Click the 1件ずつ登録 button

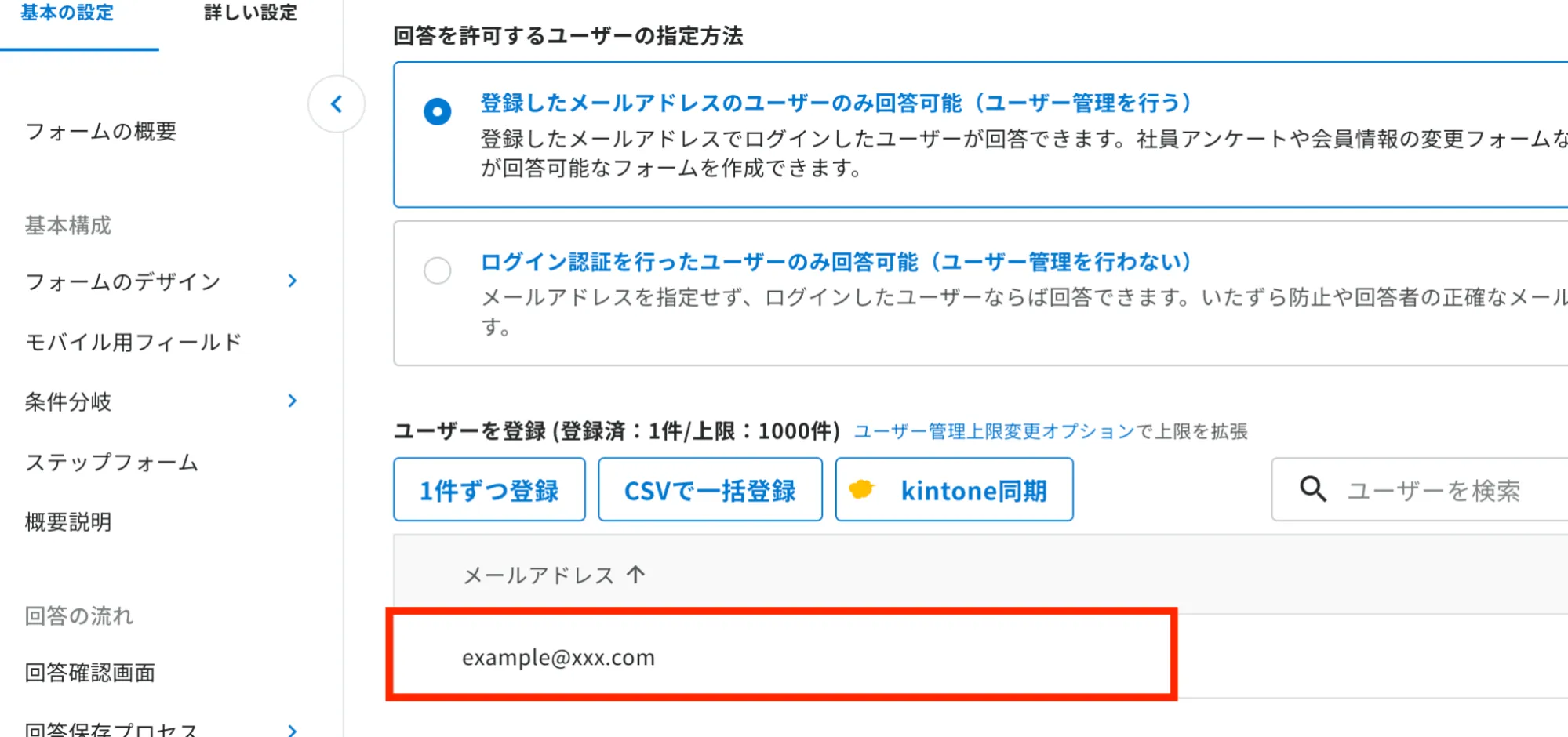pyautogui.click(x=489, y=490)
